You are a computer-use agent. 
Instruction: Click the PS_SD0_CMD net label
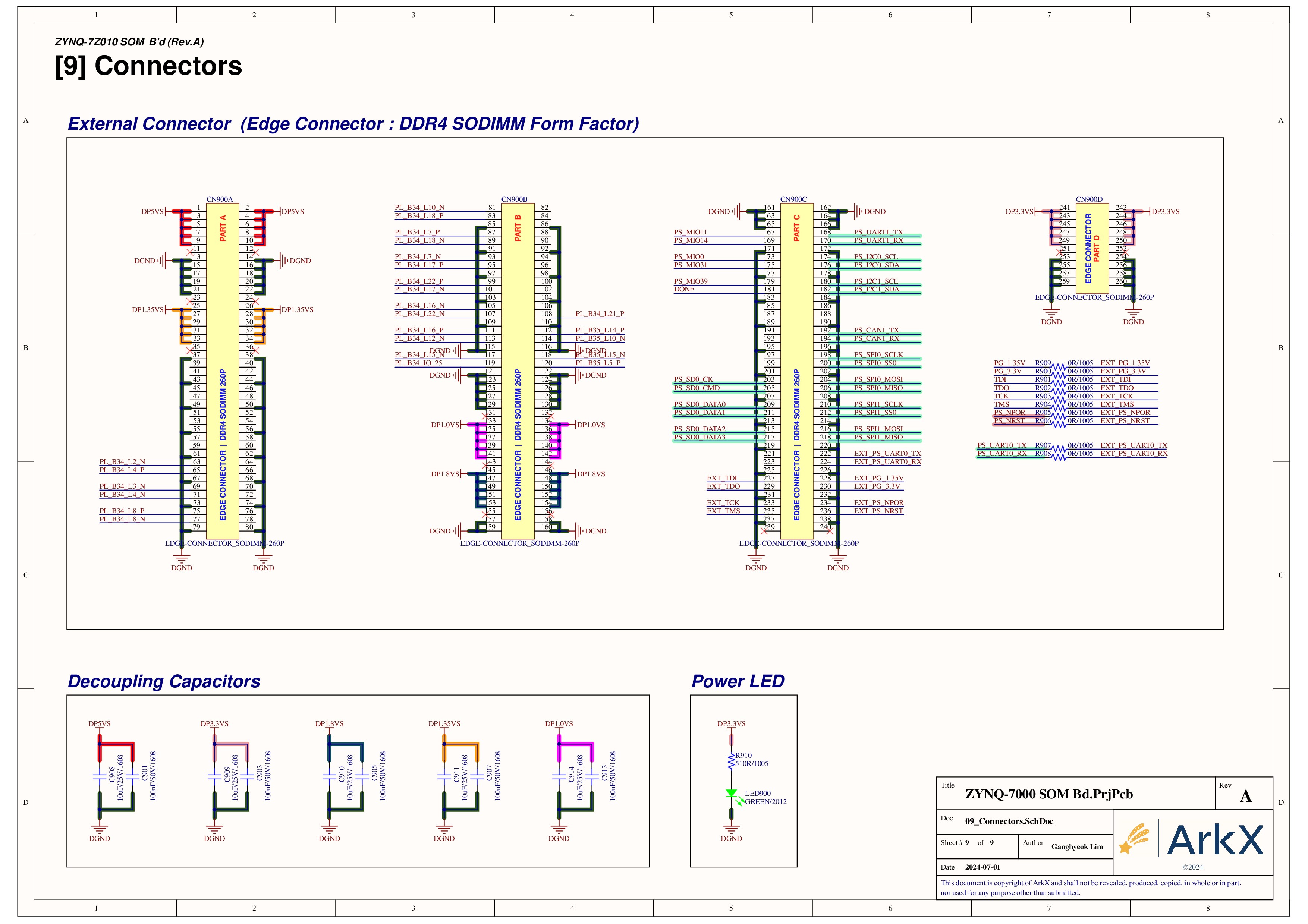[x=697, y=388]
